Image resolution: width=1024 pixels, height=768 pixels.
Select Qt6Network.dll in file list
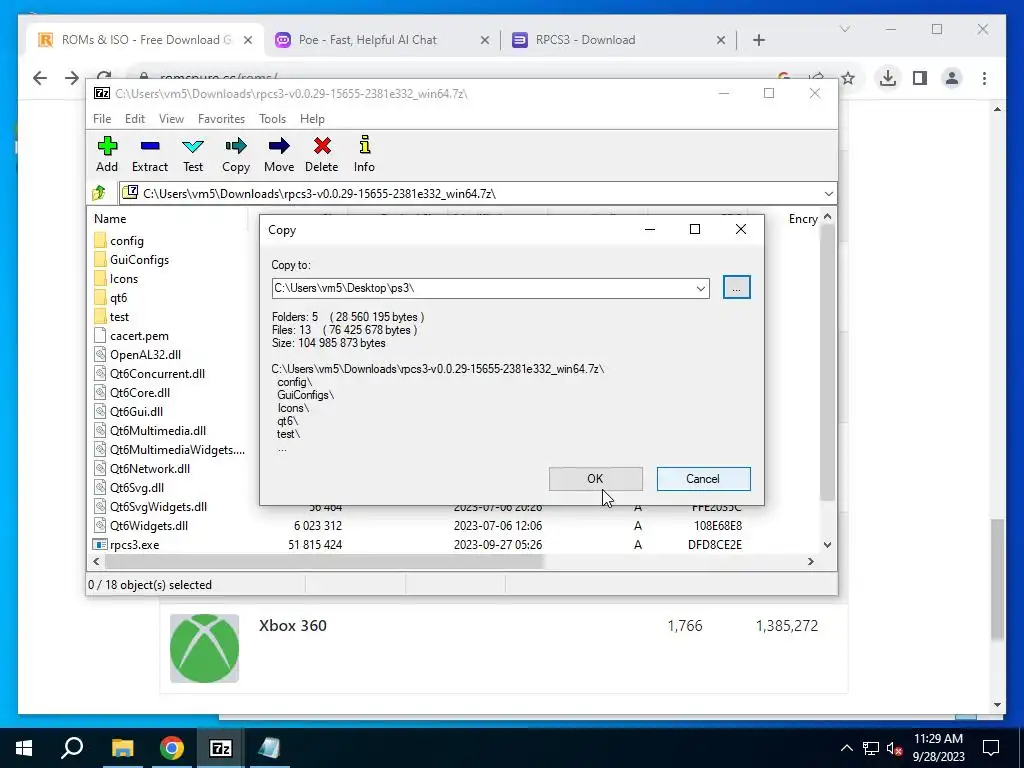click(150, 468)
